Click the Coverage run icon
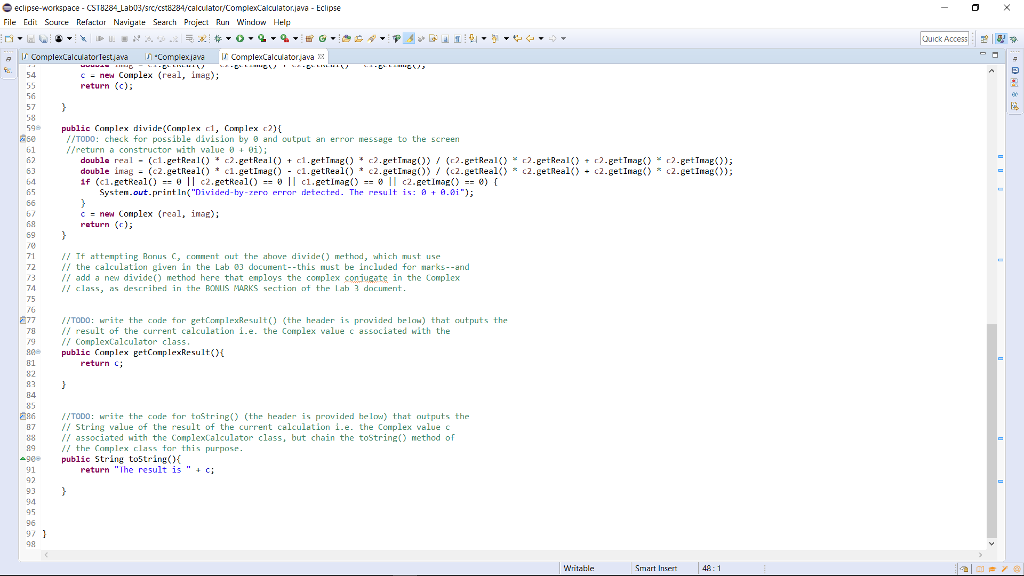 (262, 39)
